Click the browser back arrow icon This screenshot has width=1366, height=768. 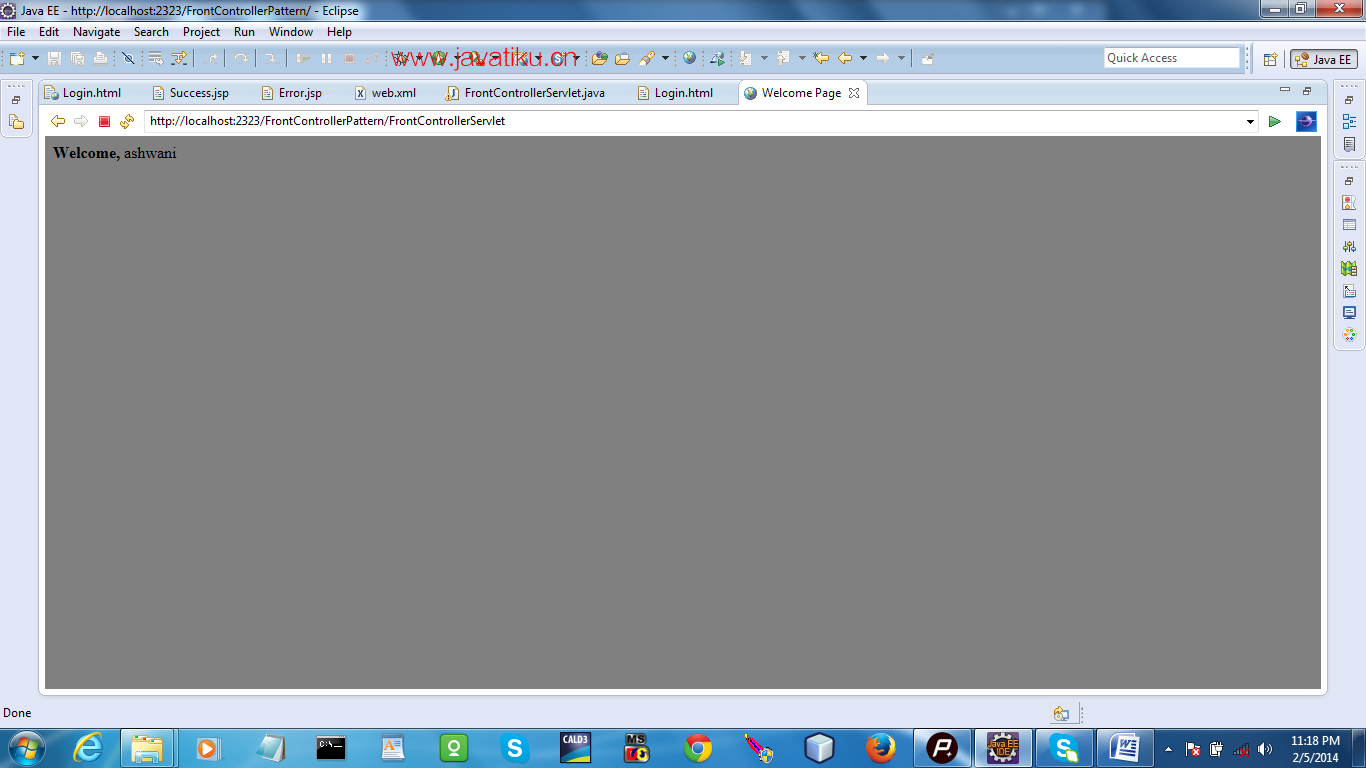pos(58,122)
